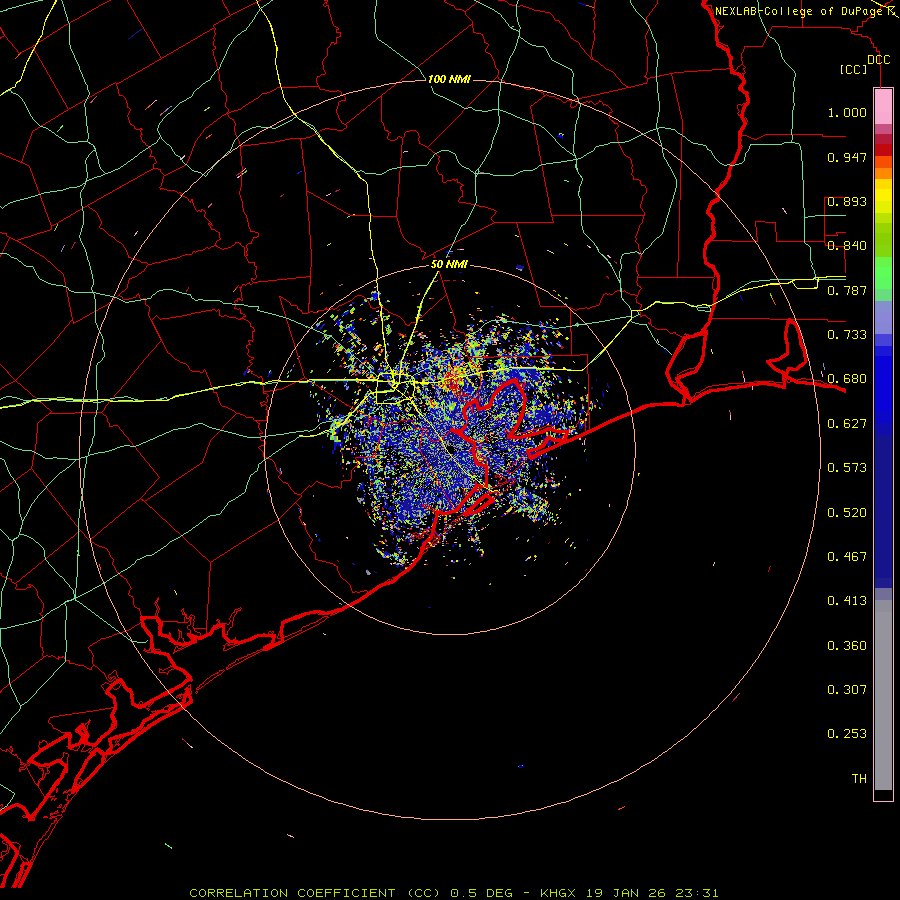Click the 0.680 scale value
The height and width of the screenshot is (900, 900).
click(x=847, y=379)
